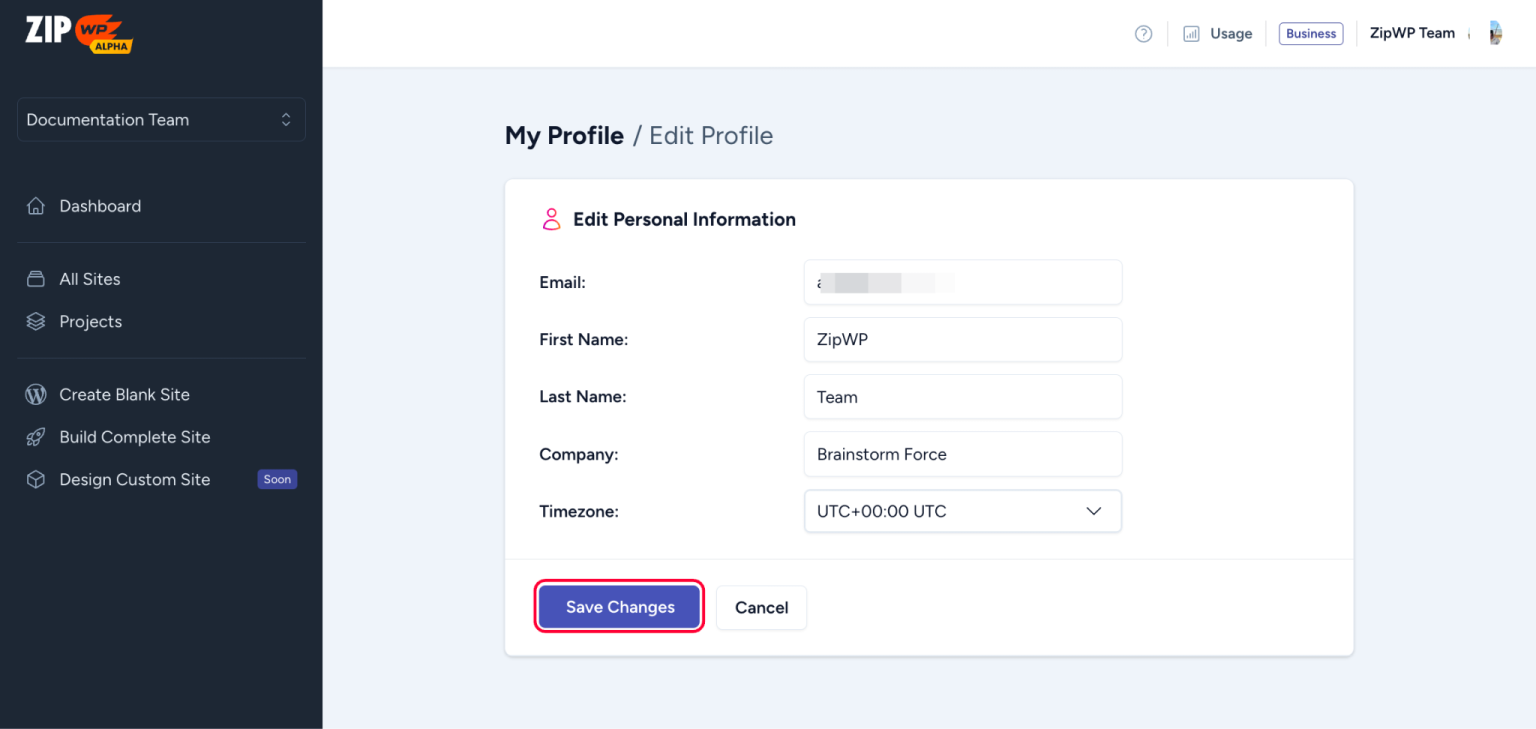Click the ZipWP logo
This screenshot has width=1536, height=729.
[x=78, y=33]
